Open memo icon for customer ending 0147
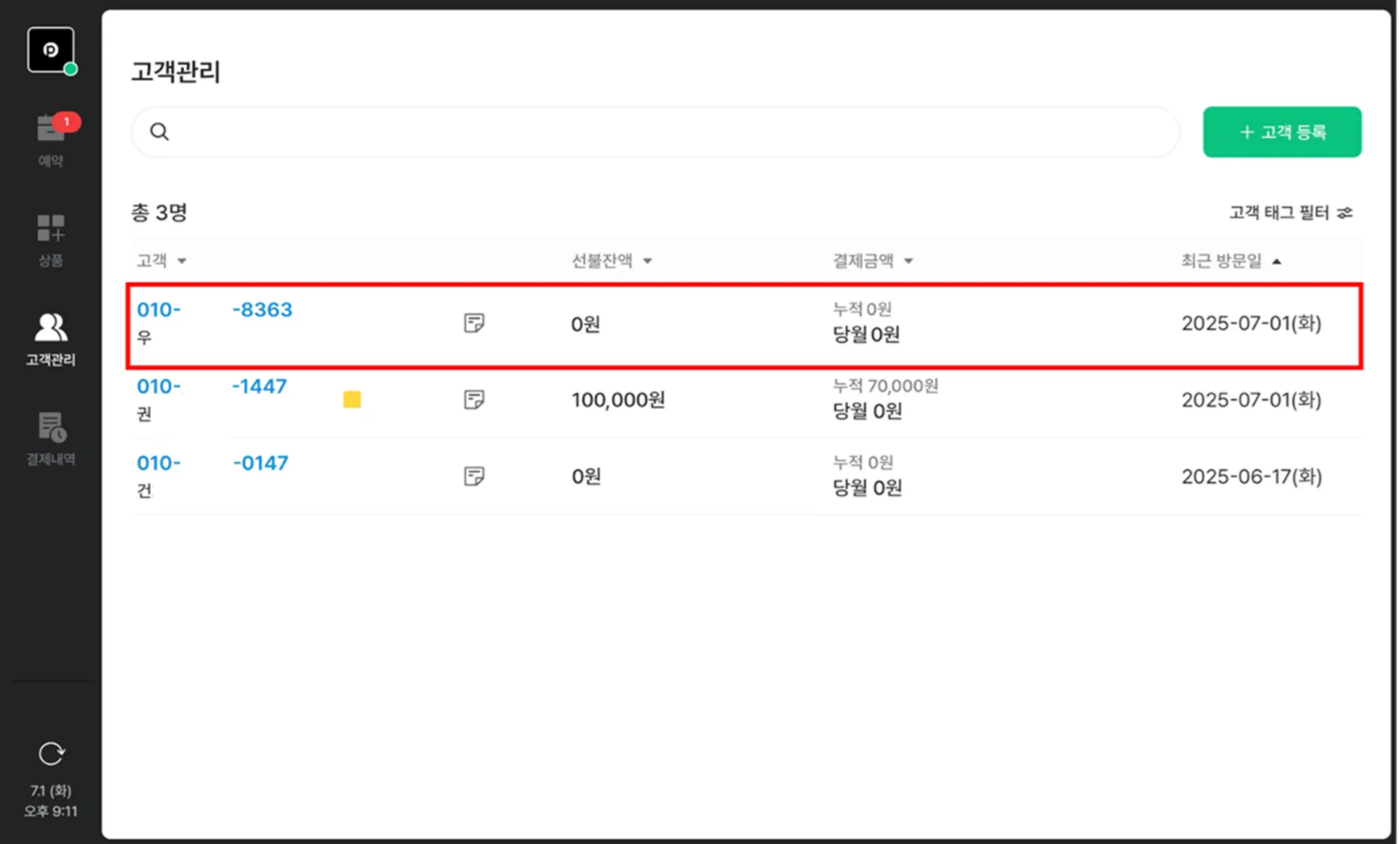 click(473, 476)
